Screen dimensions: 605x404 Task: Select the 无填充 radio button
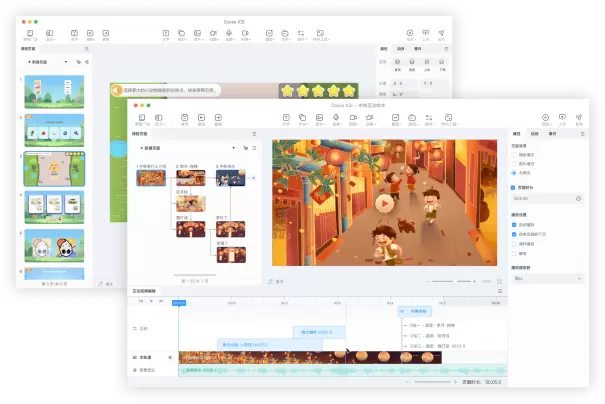[x=514, y=173]
